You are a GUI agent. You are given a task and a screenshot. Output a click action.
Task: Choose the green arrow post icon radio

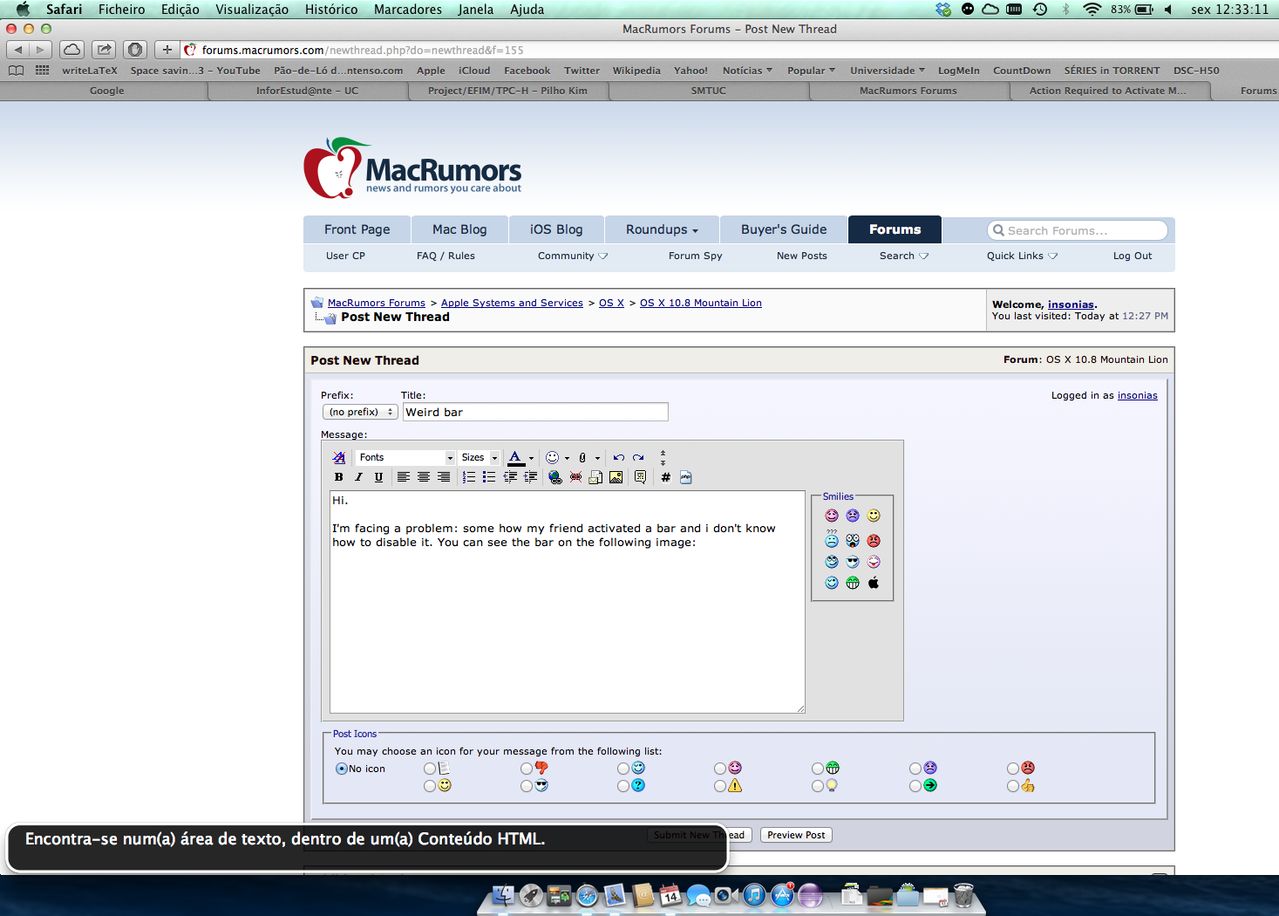click(915, 787)
